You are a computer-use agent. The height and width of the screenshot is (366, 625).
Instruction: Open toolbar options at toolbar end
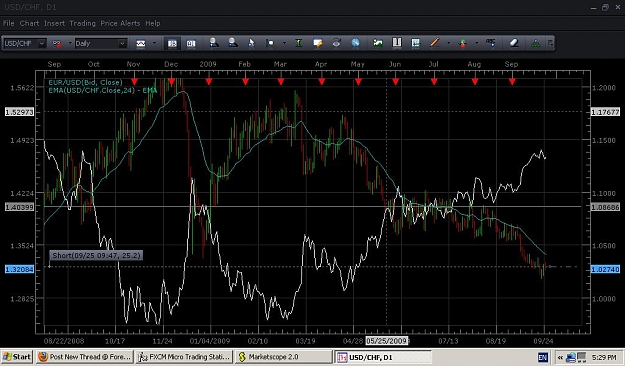[550, 43]
